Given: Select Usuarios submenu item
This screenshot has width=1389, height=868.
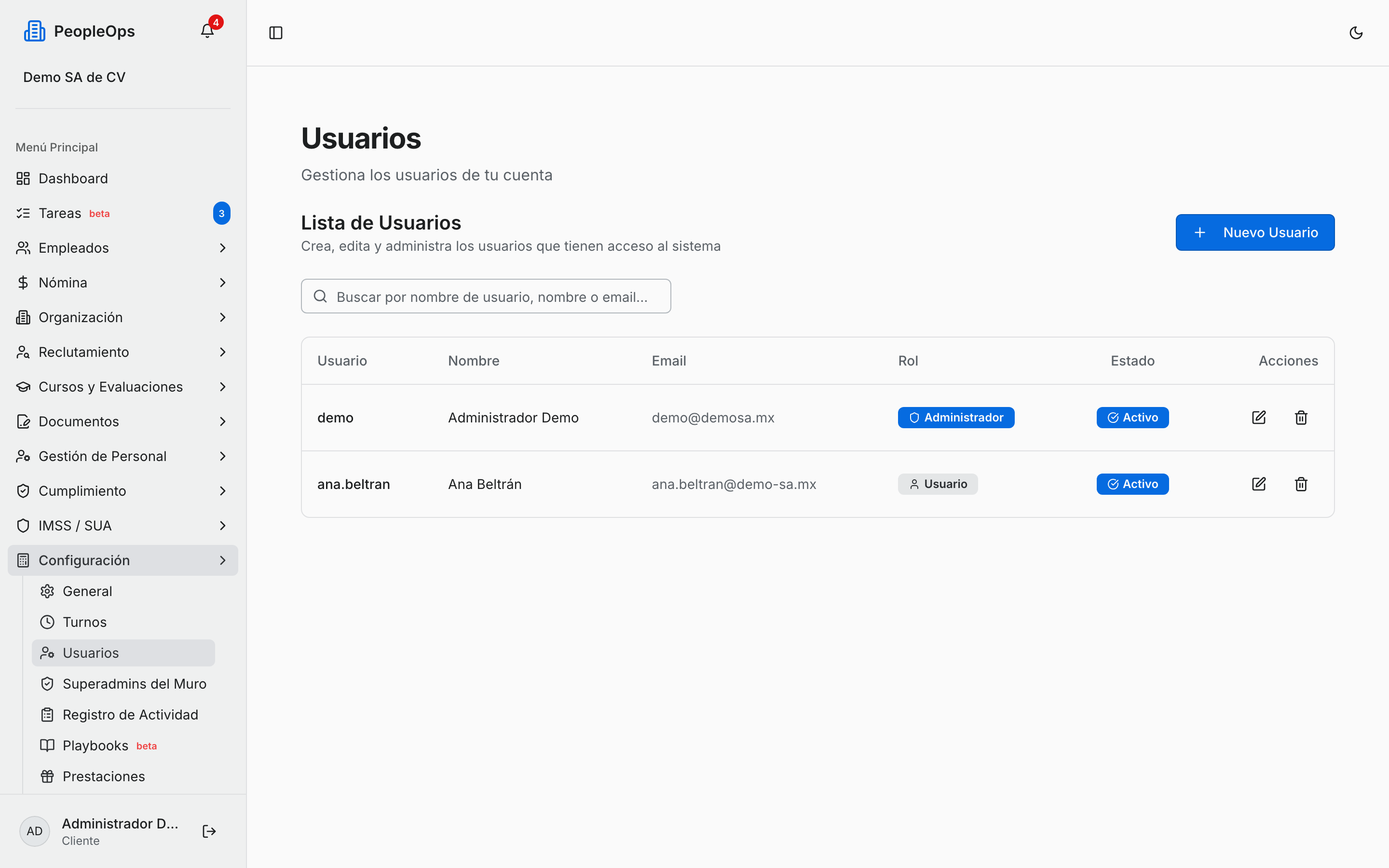Looking at the screenshot, I should (x=123, y=653).
